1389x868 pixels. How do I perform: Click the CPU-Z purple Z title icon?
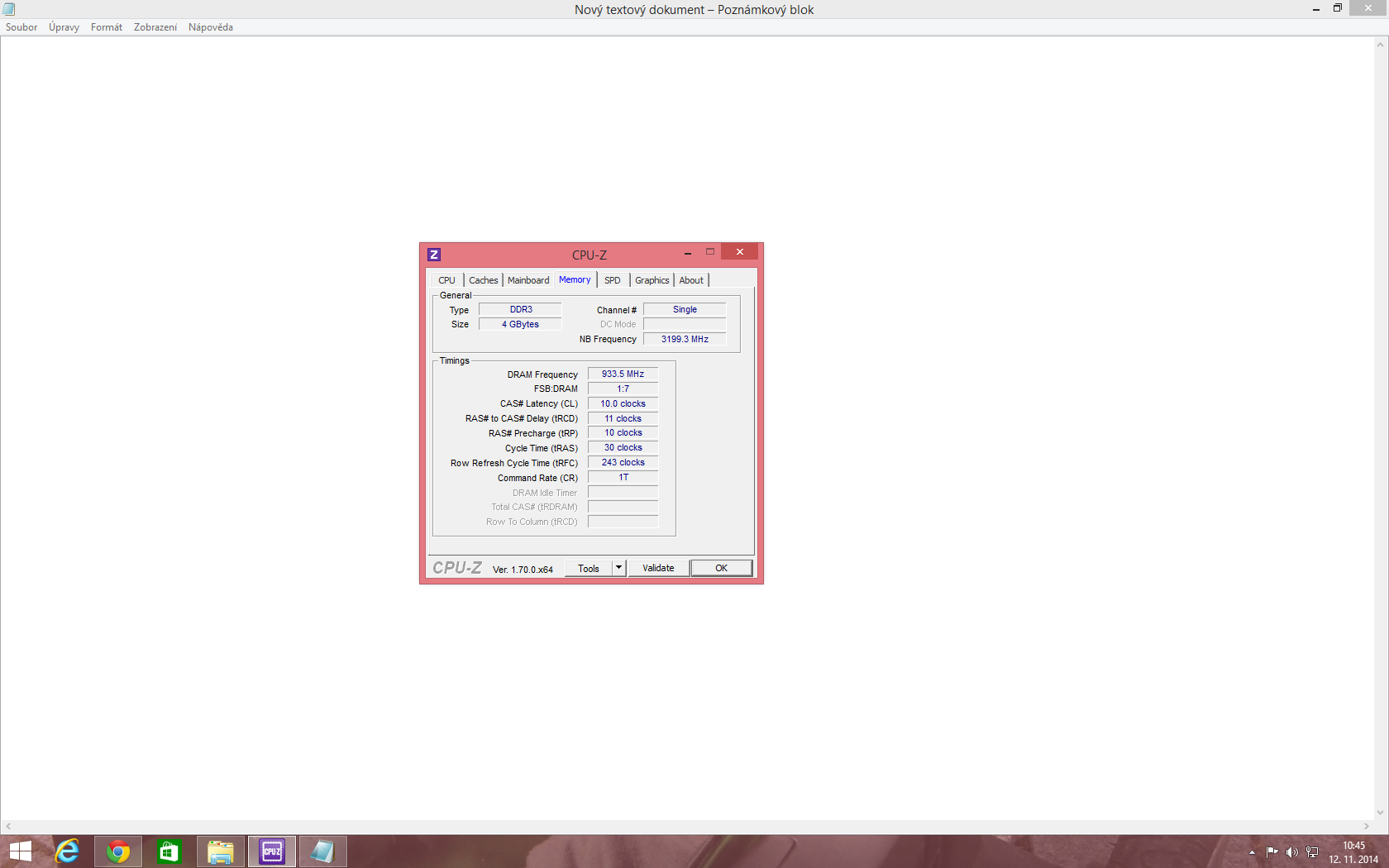[x=434, y=255]
